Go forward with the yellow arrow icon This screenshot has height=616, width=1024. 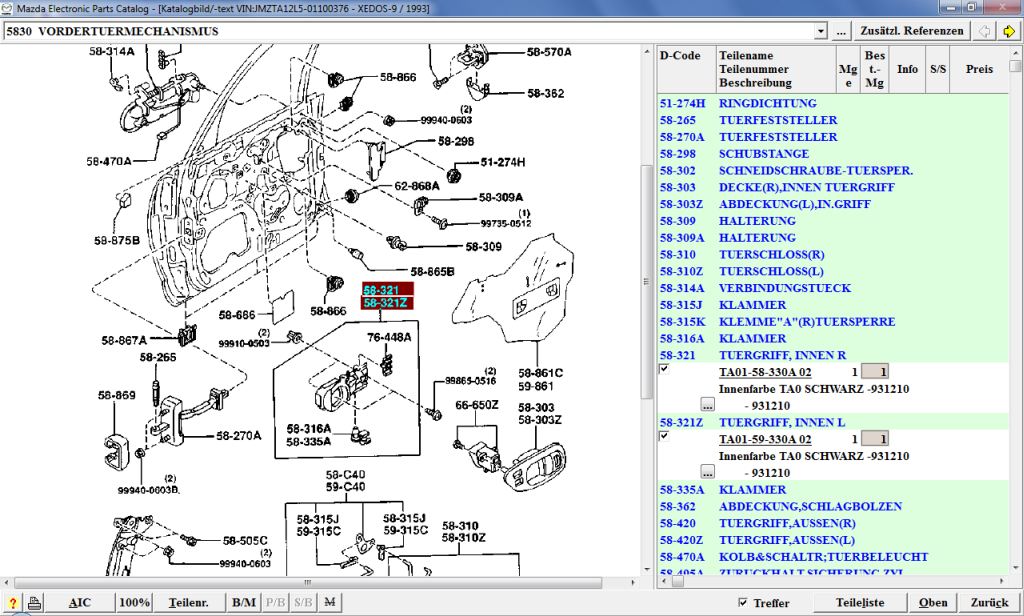click(1009, 31)
